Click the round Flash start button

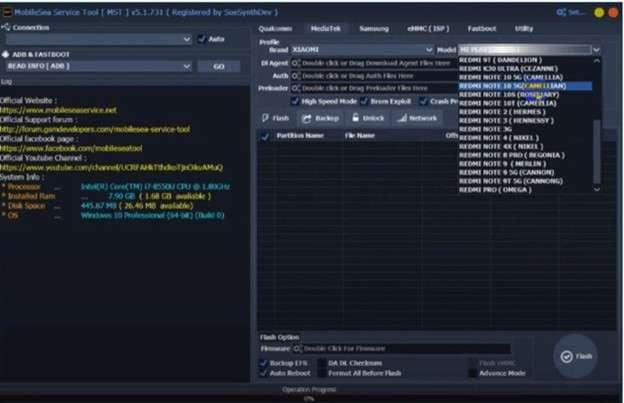point(576,356)
